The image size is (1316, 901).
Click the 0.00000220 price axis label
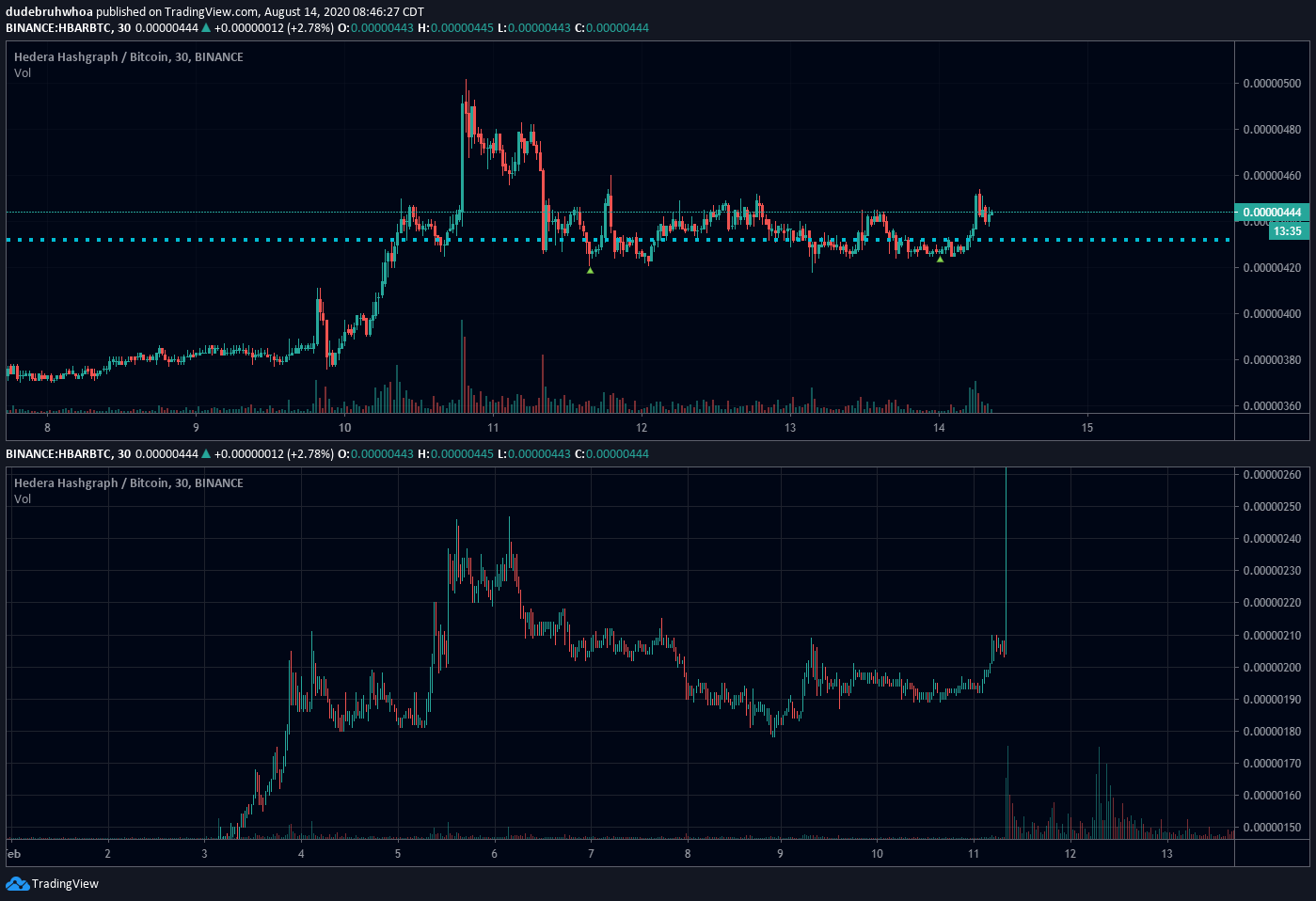pyautogui.click(x=1272, y=603)
